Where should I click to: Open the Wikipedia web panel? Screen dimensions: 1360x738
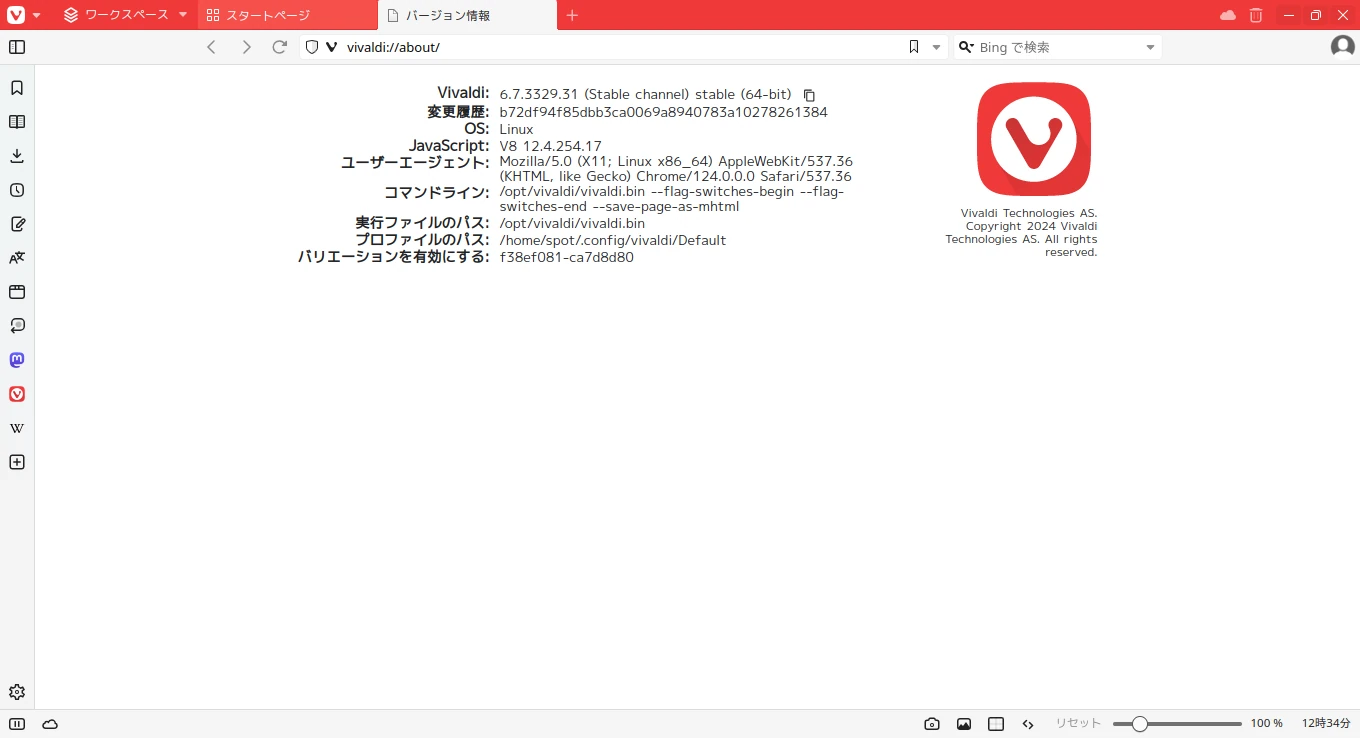[17, 428]
